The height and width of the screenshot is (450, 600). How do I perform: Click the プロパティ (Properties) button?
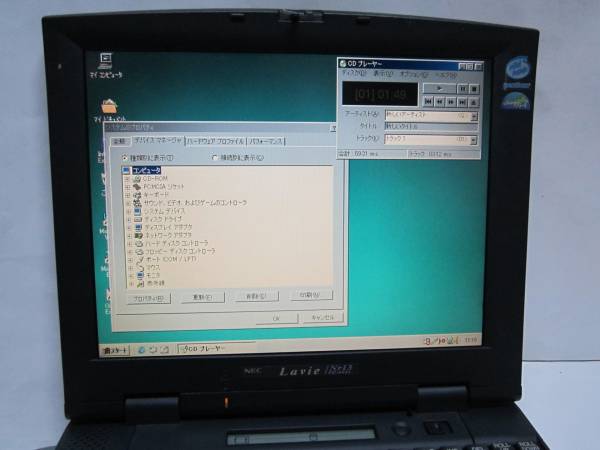pos(148,298)
